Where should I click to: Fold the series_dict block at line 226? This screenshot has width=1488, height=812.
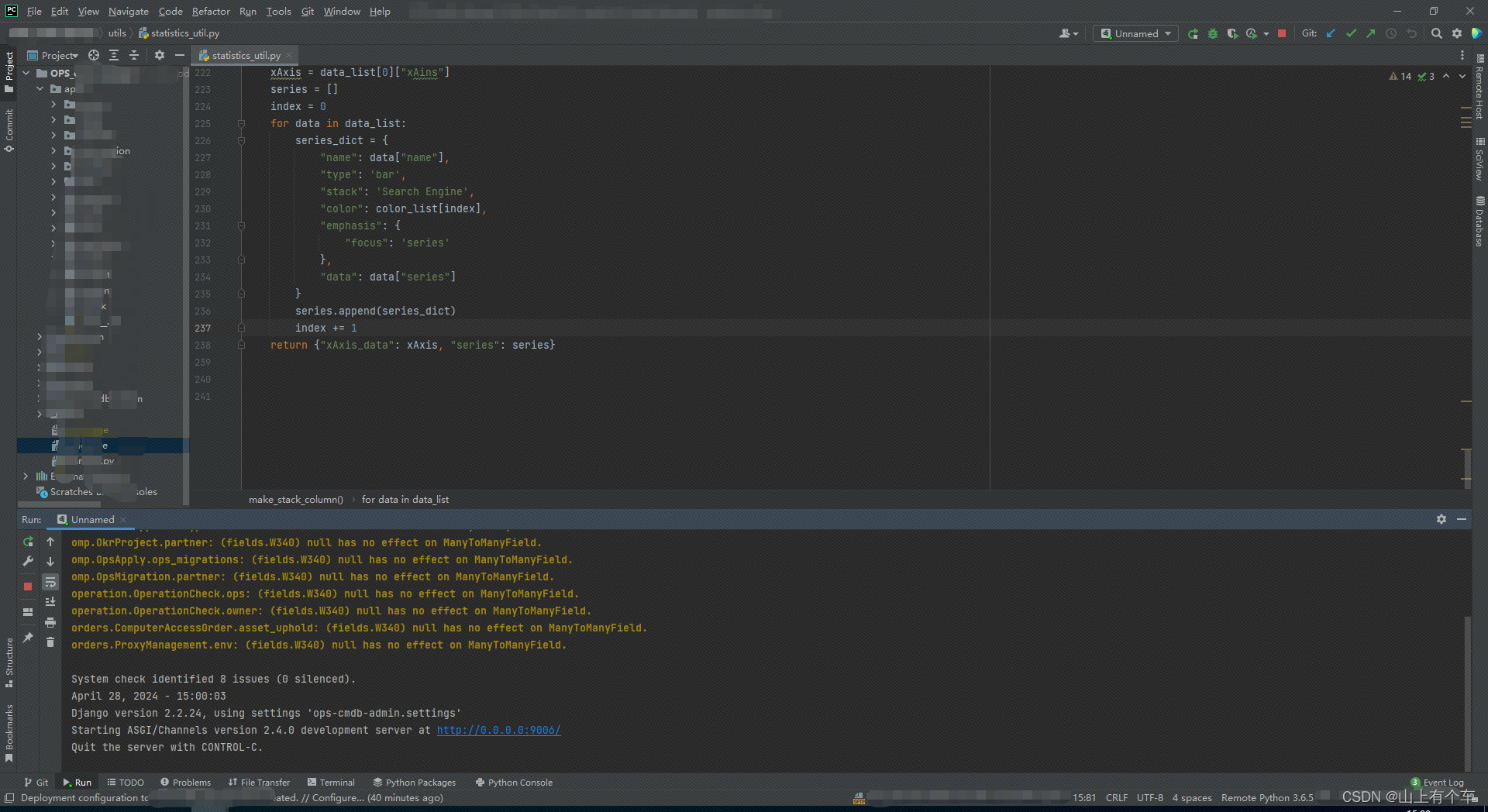pos(241,140)
